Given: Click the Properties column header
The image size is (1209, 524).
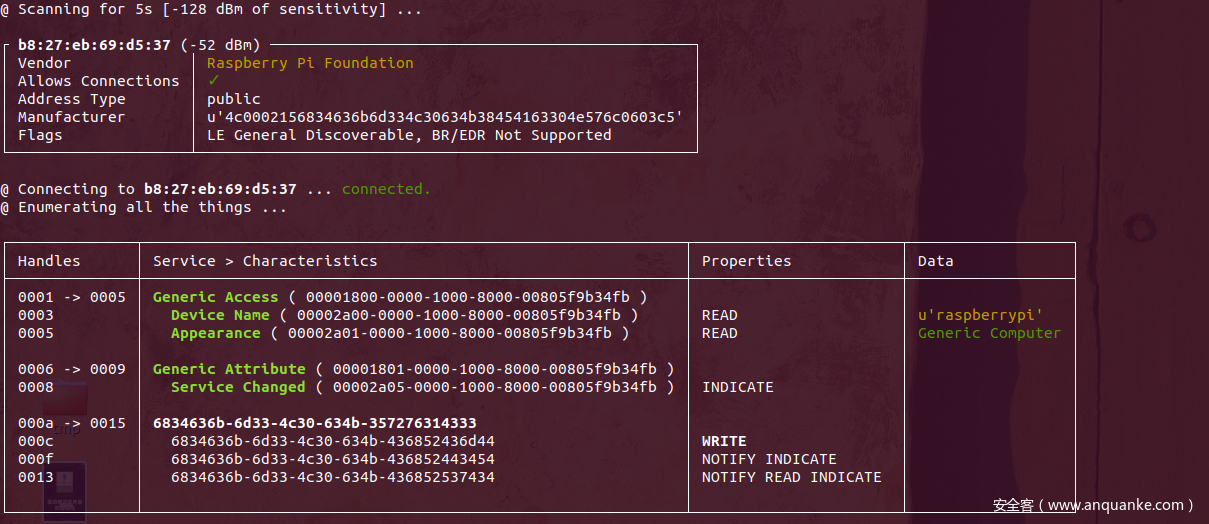Looking at the screenshot, I should click(746, 261).
